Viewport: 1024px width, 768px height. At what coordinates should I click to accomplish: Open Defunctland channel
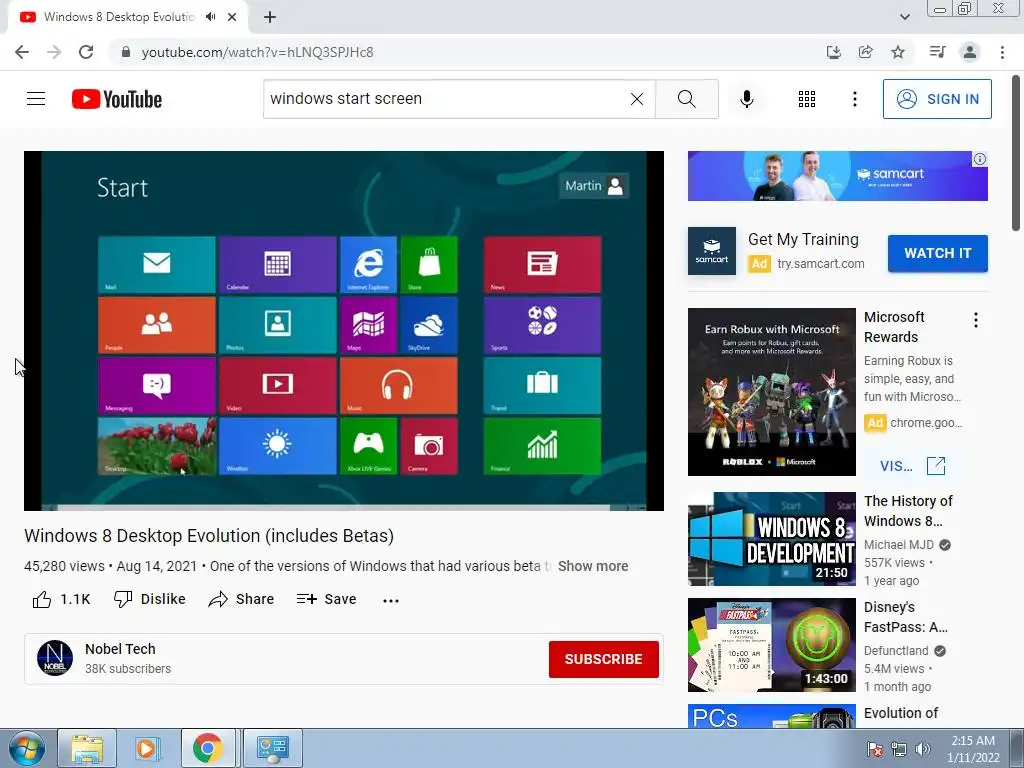(895, 650)
